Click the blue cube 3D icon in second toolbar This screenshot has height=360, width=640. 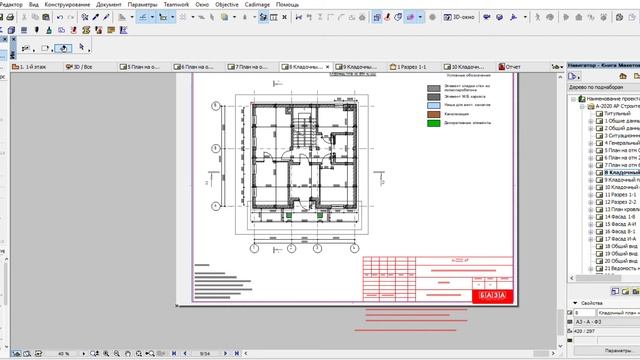(11, 30)
